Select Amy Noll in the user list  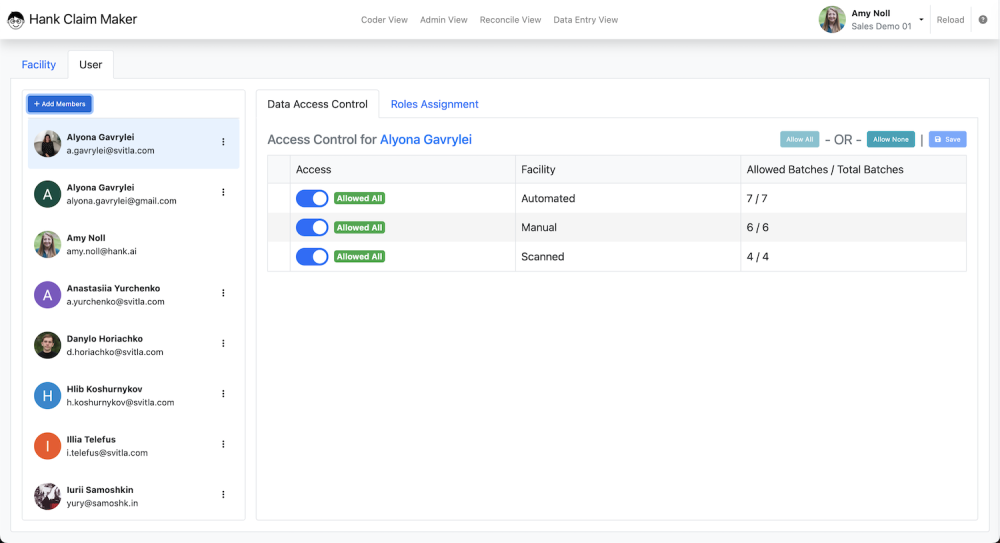(x=133, y=244)
